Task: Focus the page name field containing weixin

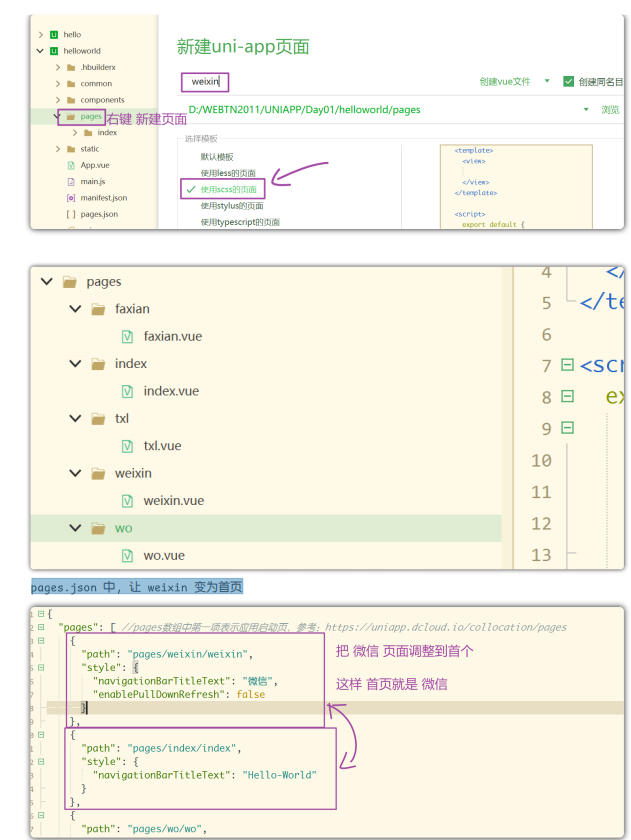Action: click(x=205, y=82)
